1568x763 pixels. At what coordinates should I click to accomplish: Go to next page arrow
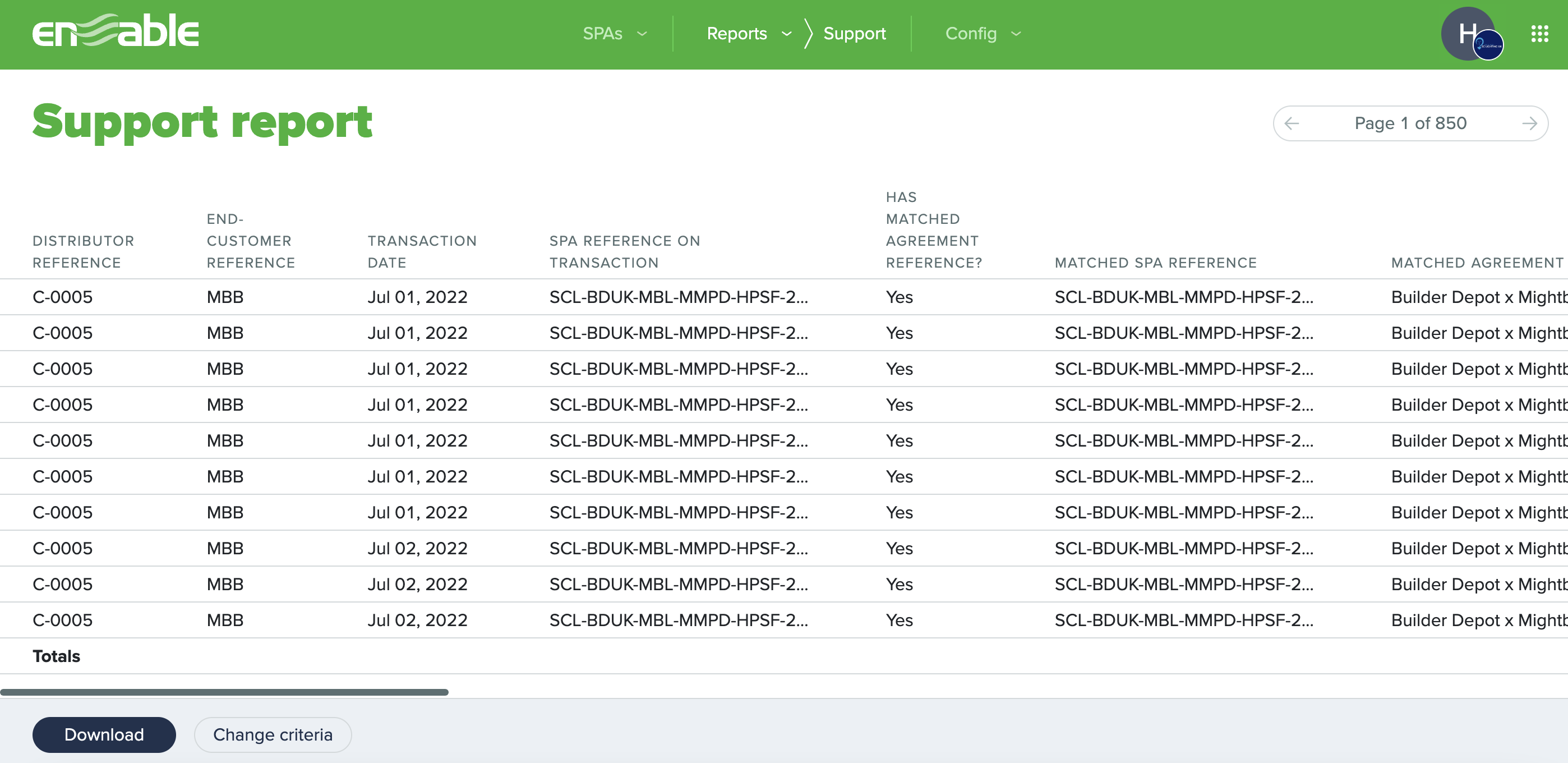pyautogui.click(x=1529, y=123)
